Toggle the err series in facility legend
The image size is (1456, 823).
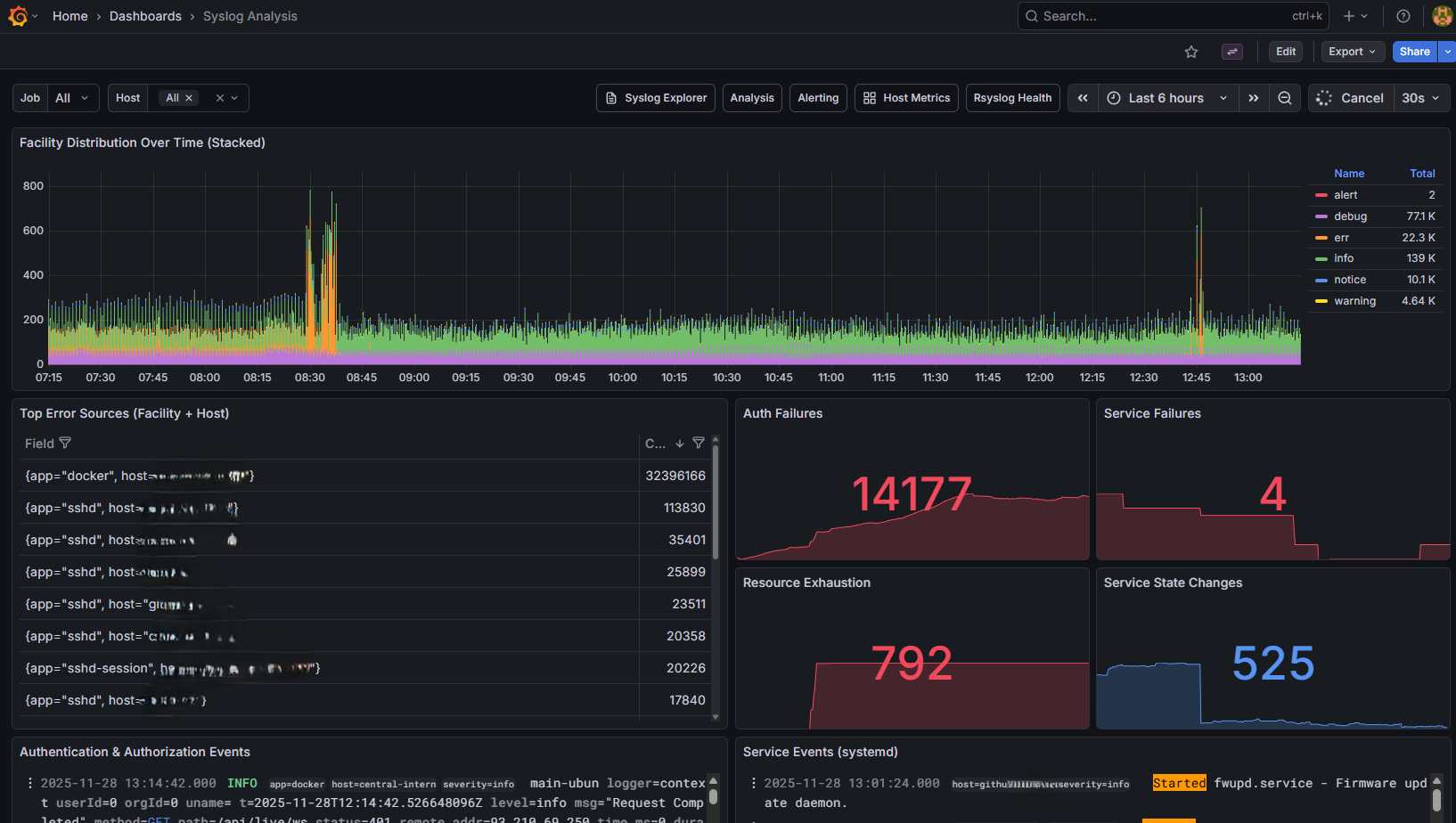(x=1341, y=237)
